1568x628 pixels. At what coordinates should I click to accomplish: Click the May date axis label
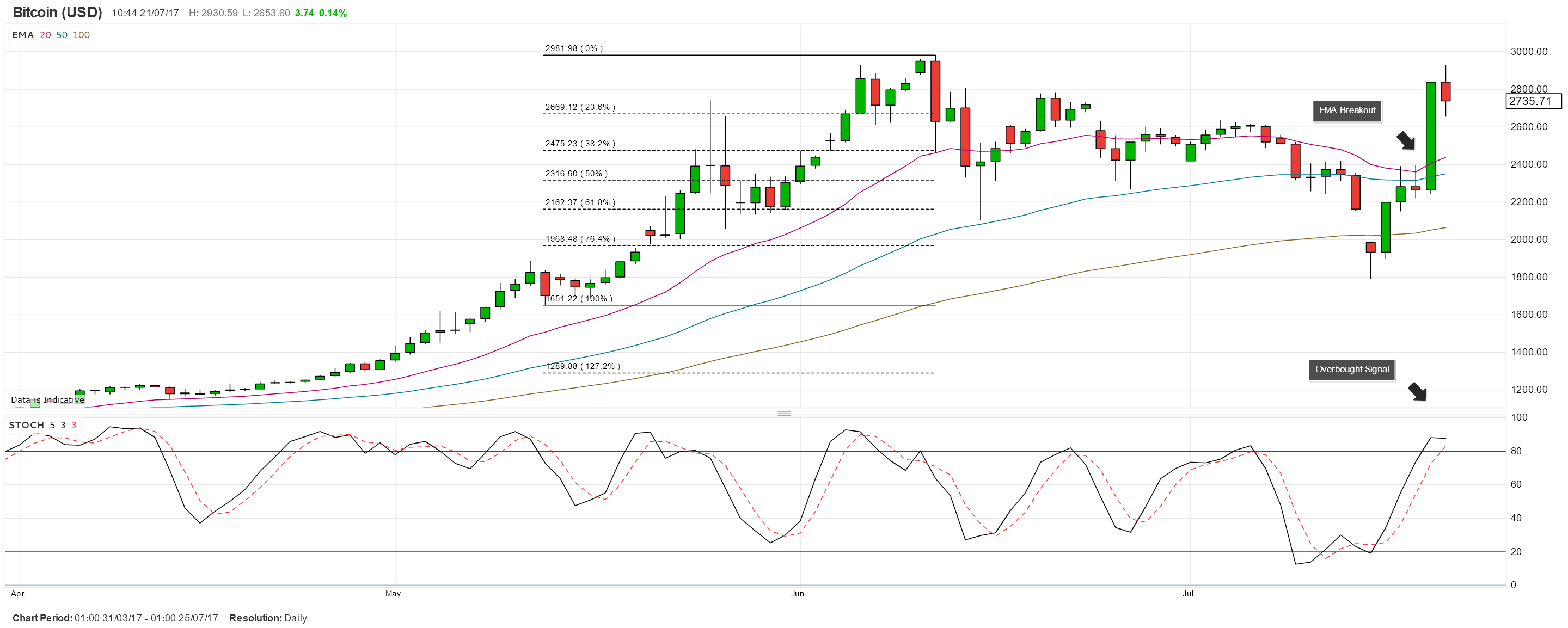coord(393,593)
